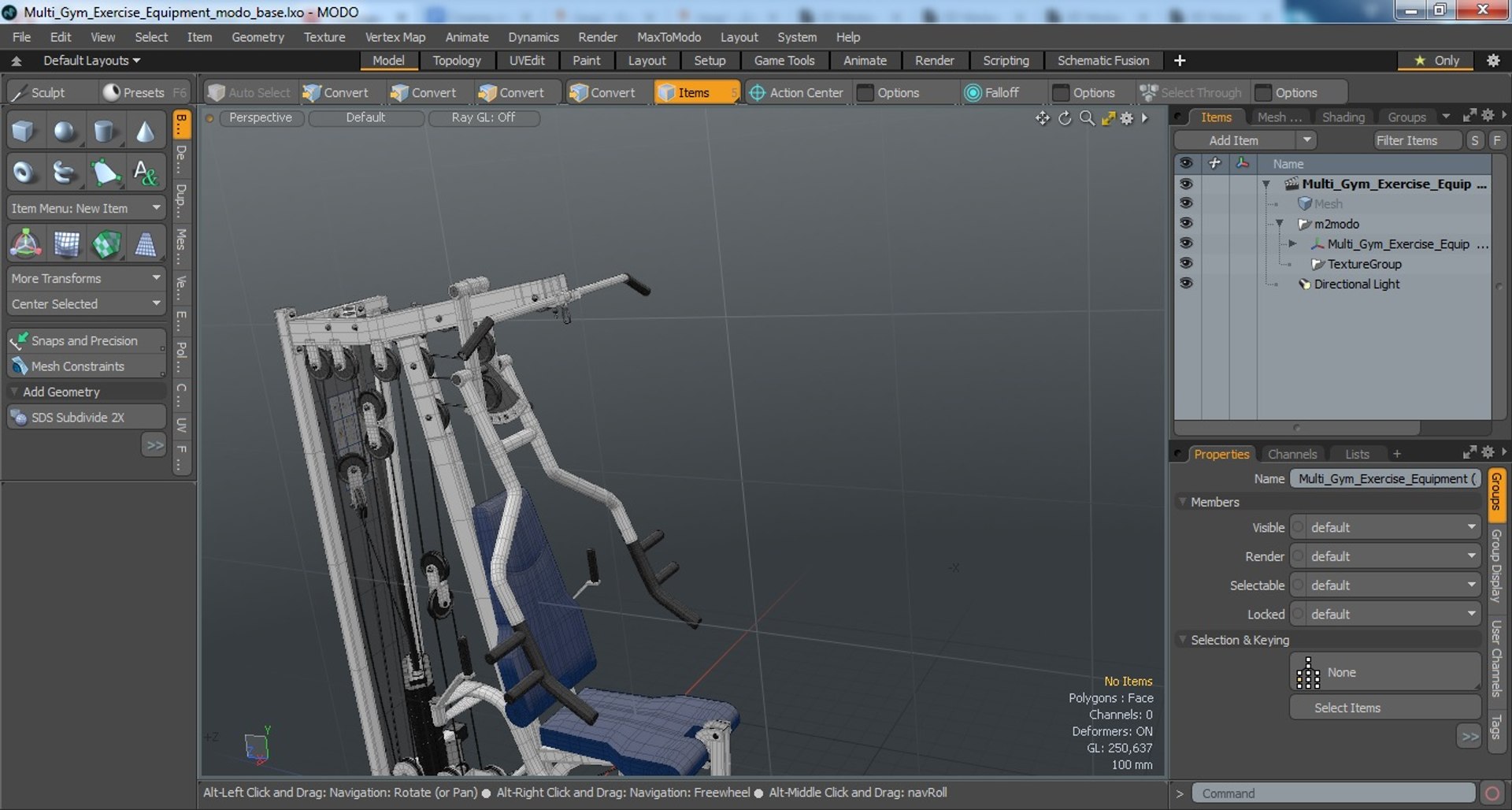Toggle visibility of Mesh item
Screen dimensions: 1512x810
tap(1186, 203)
